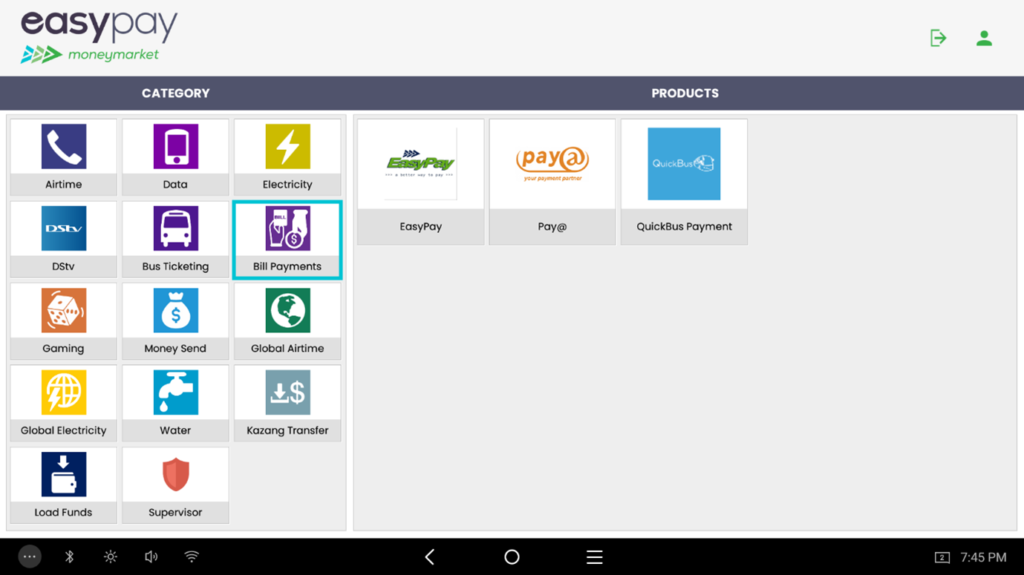
Task: Click the 7:45 PM clock
Action: point(984,557)
